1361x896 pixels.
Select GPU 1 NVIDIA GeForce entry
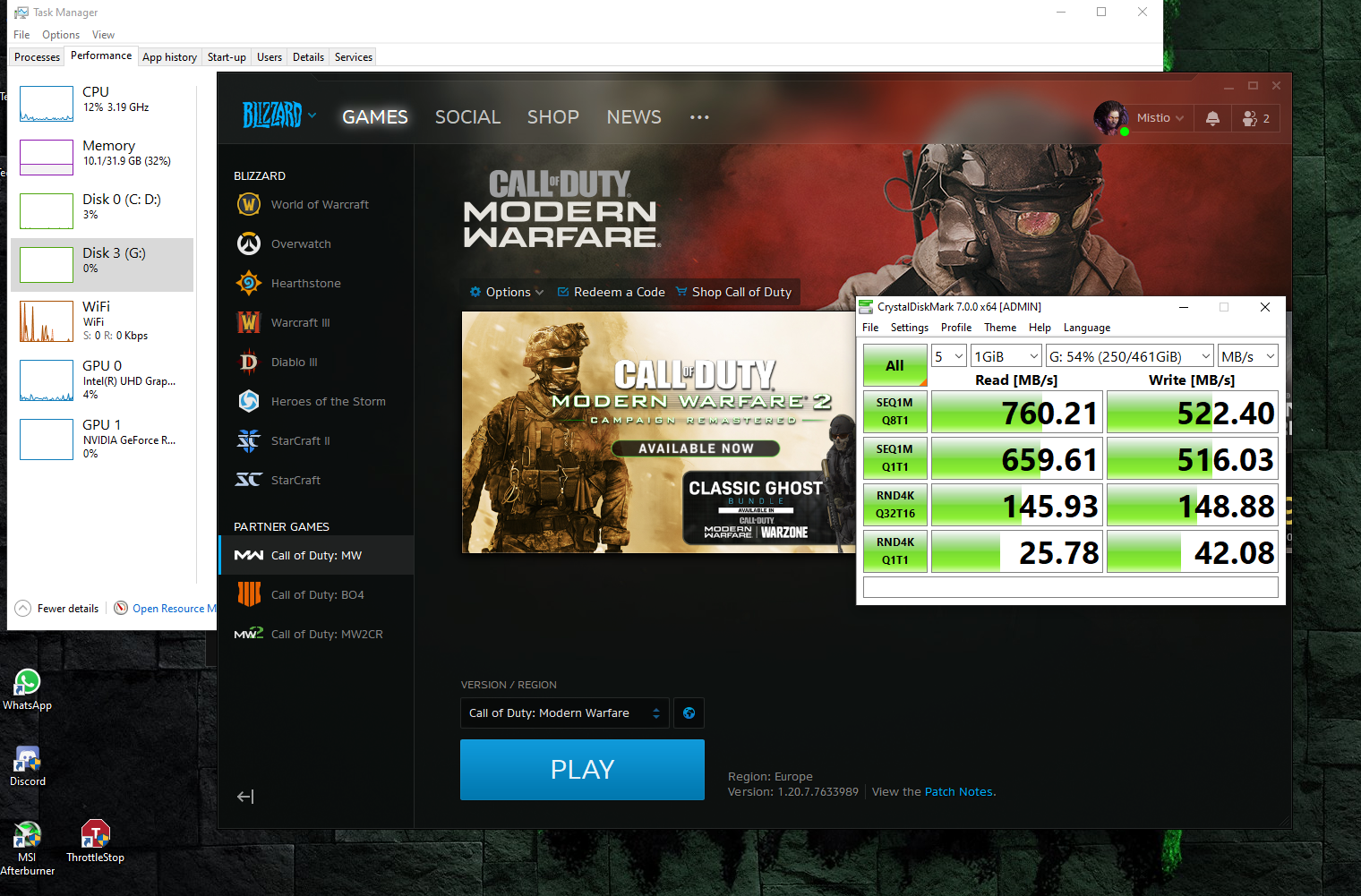pos(102,439)
